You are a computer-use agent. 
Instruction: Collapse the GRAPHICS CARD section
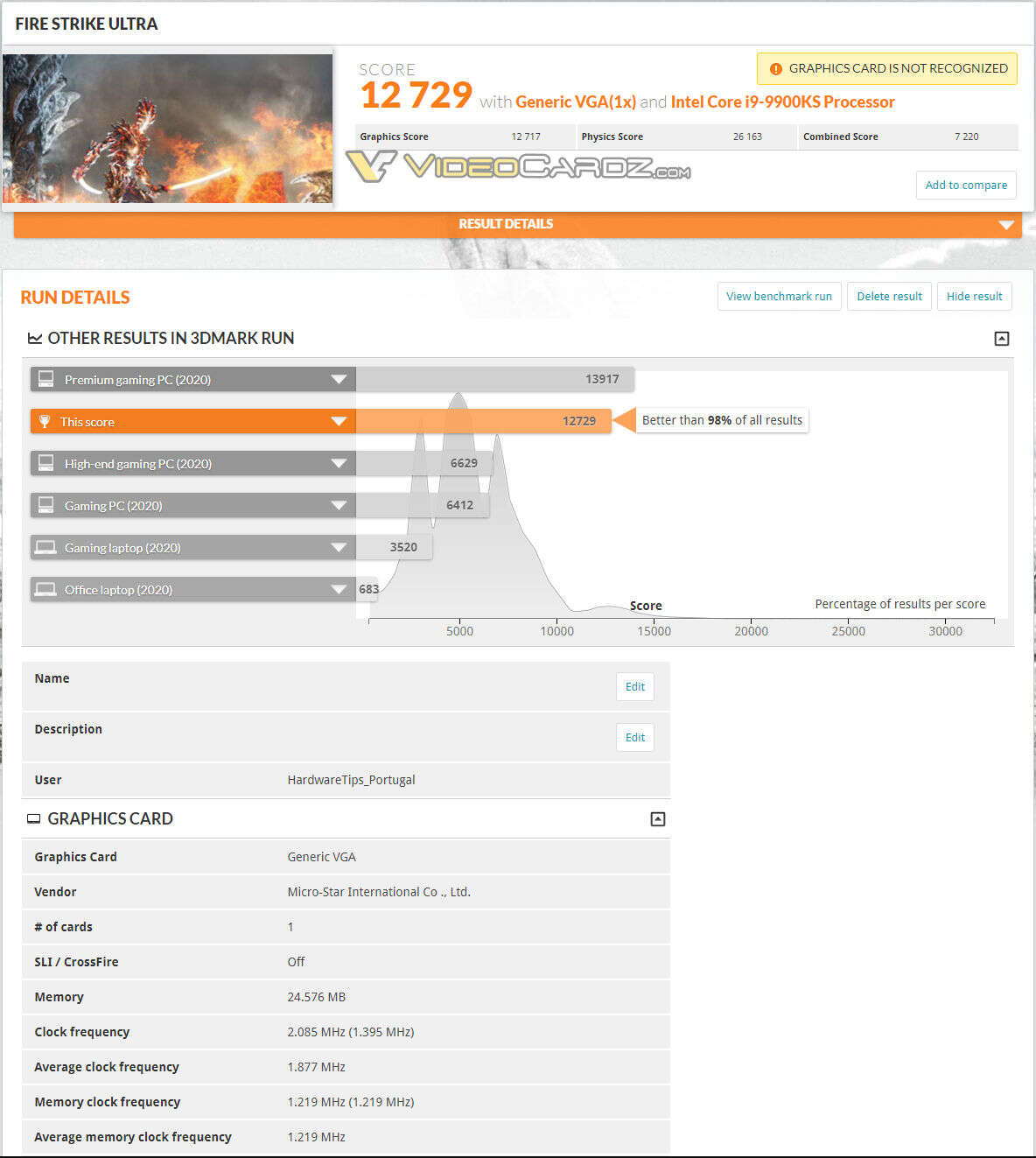coord(658,818)
